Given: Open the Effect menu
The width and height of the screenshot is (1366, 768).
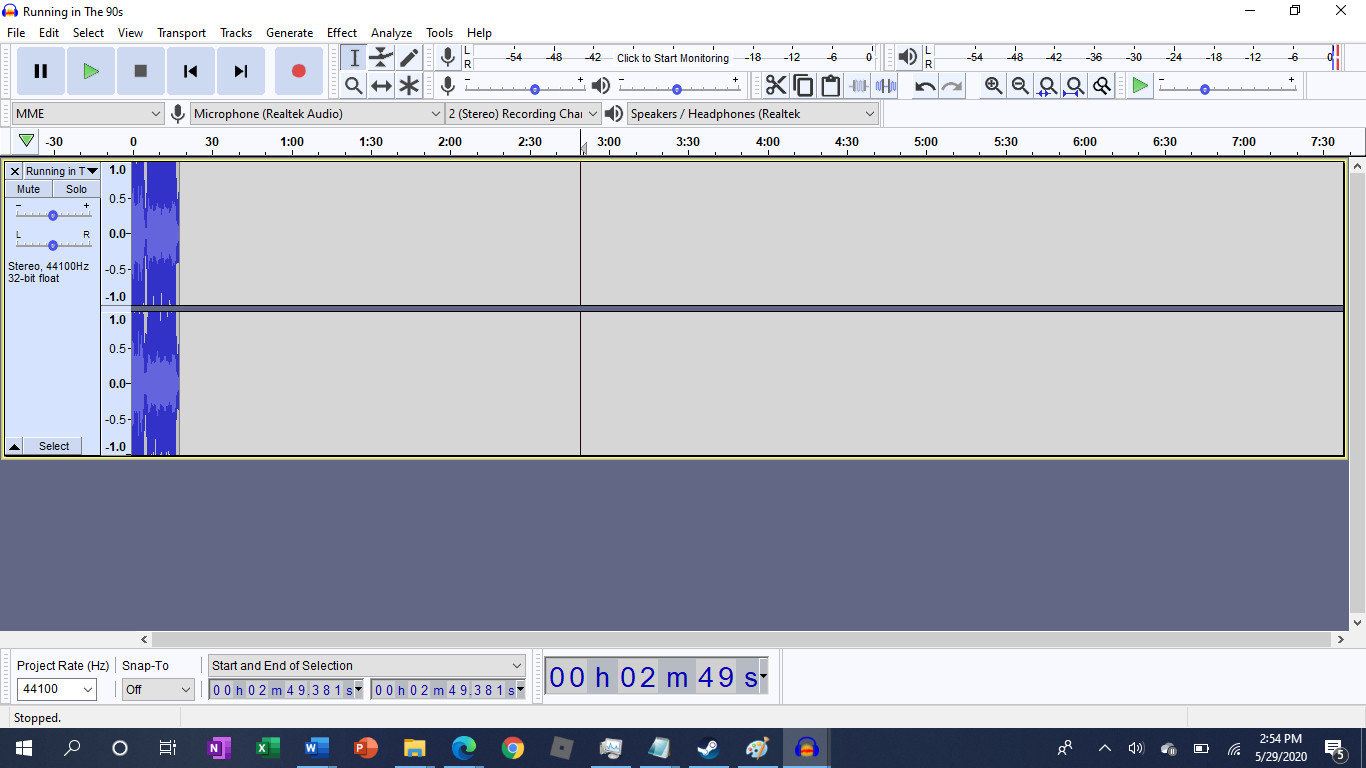Looking at the screenshot, I should point(342,33).
